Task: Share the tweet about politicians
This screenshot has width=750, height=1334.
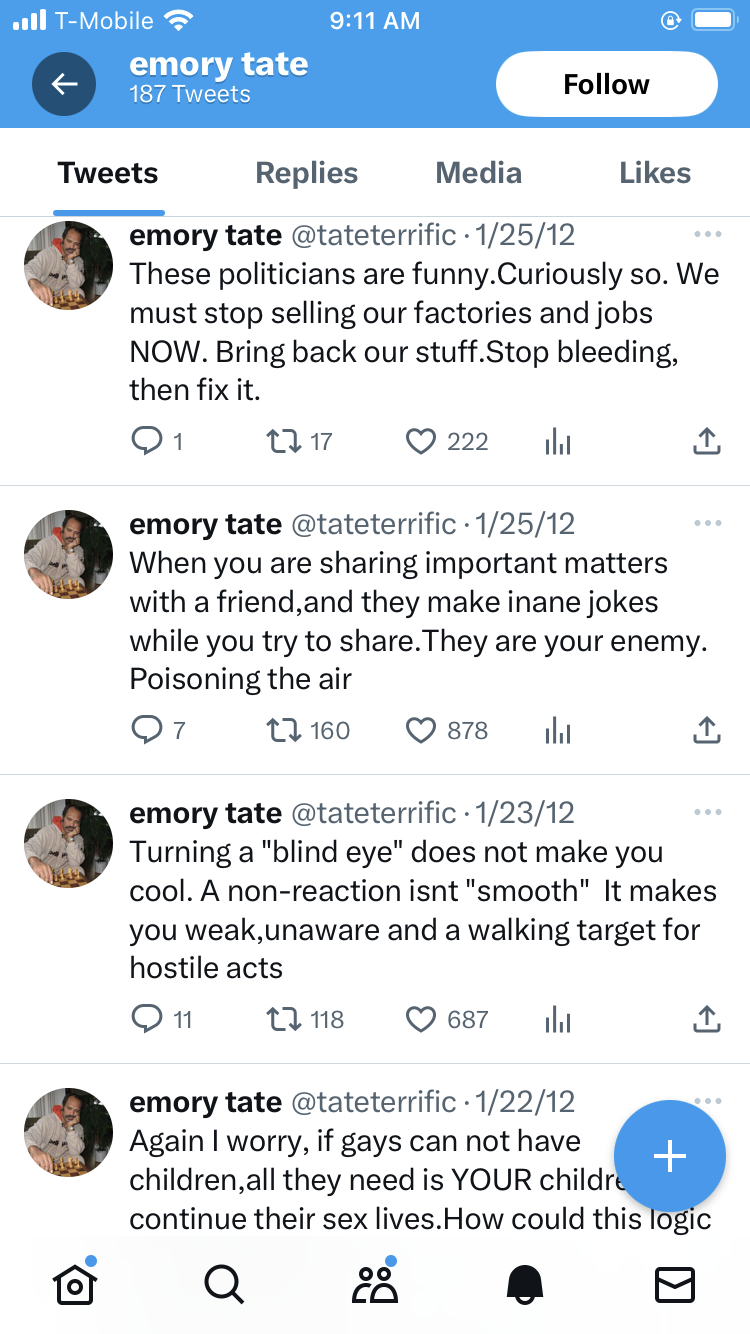Action: 707,441
